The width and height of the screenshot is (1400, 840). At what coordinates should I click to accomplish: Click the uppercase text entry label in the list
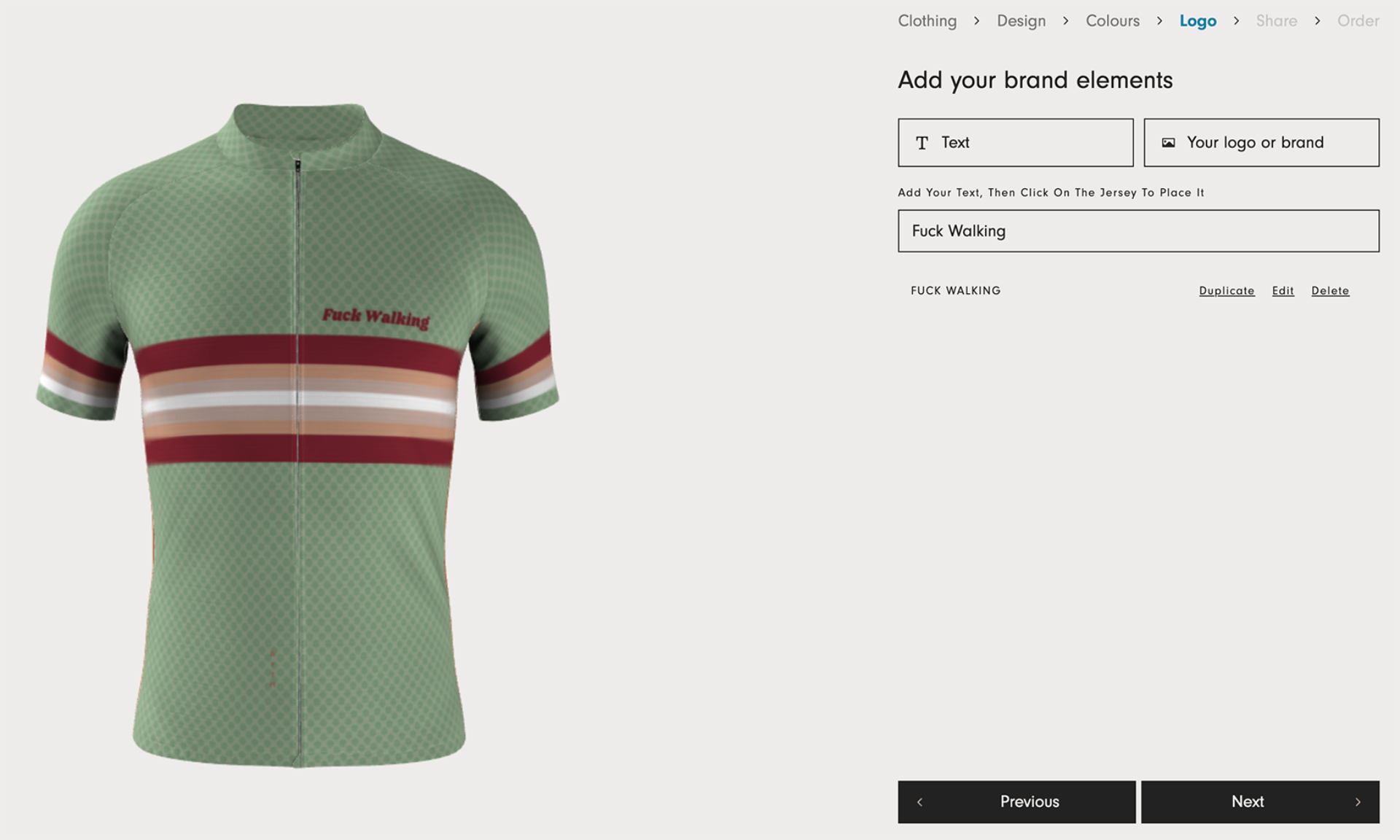(x=955, y=291)
